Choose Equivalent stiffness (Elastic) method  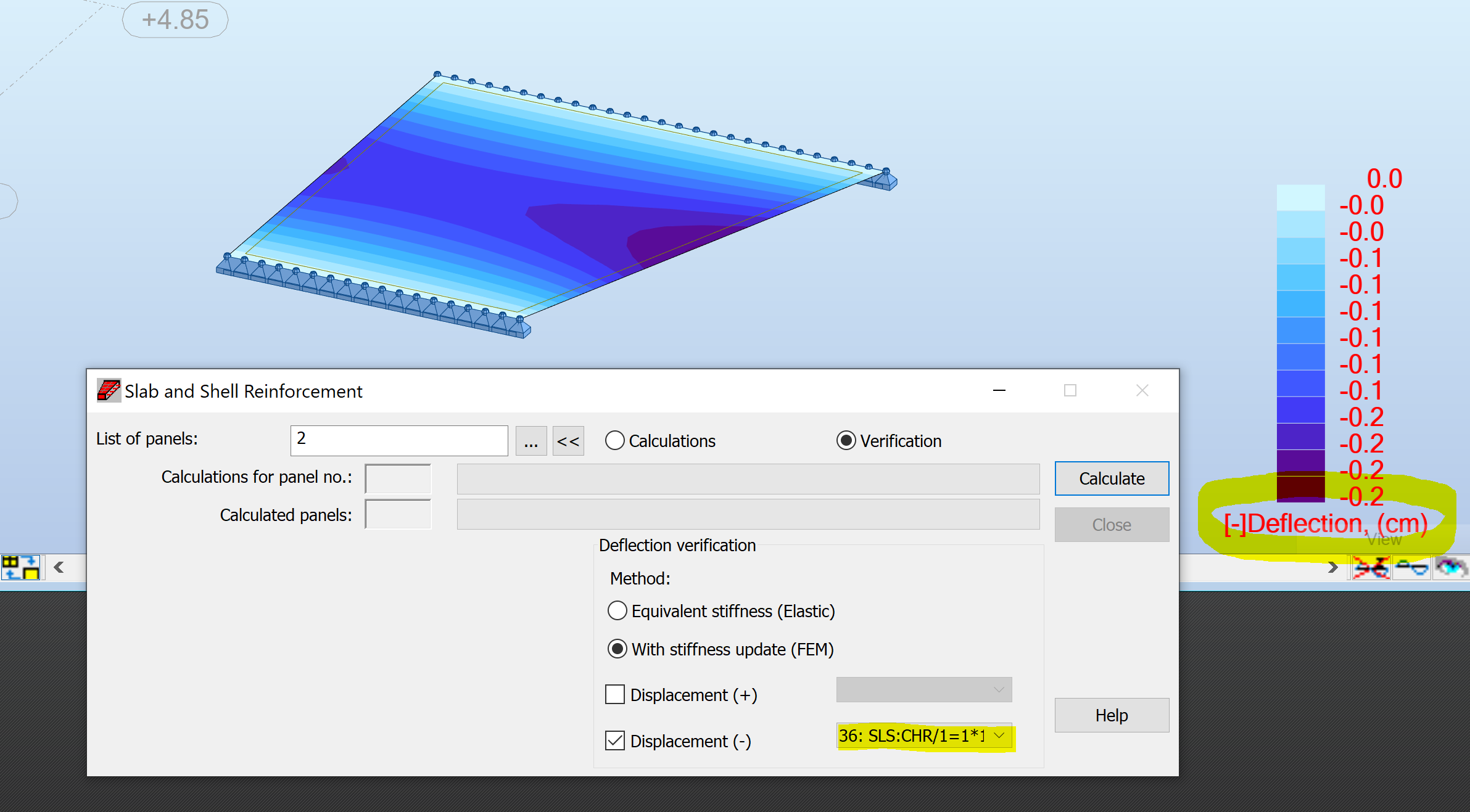click(617, 610)
